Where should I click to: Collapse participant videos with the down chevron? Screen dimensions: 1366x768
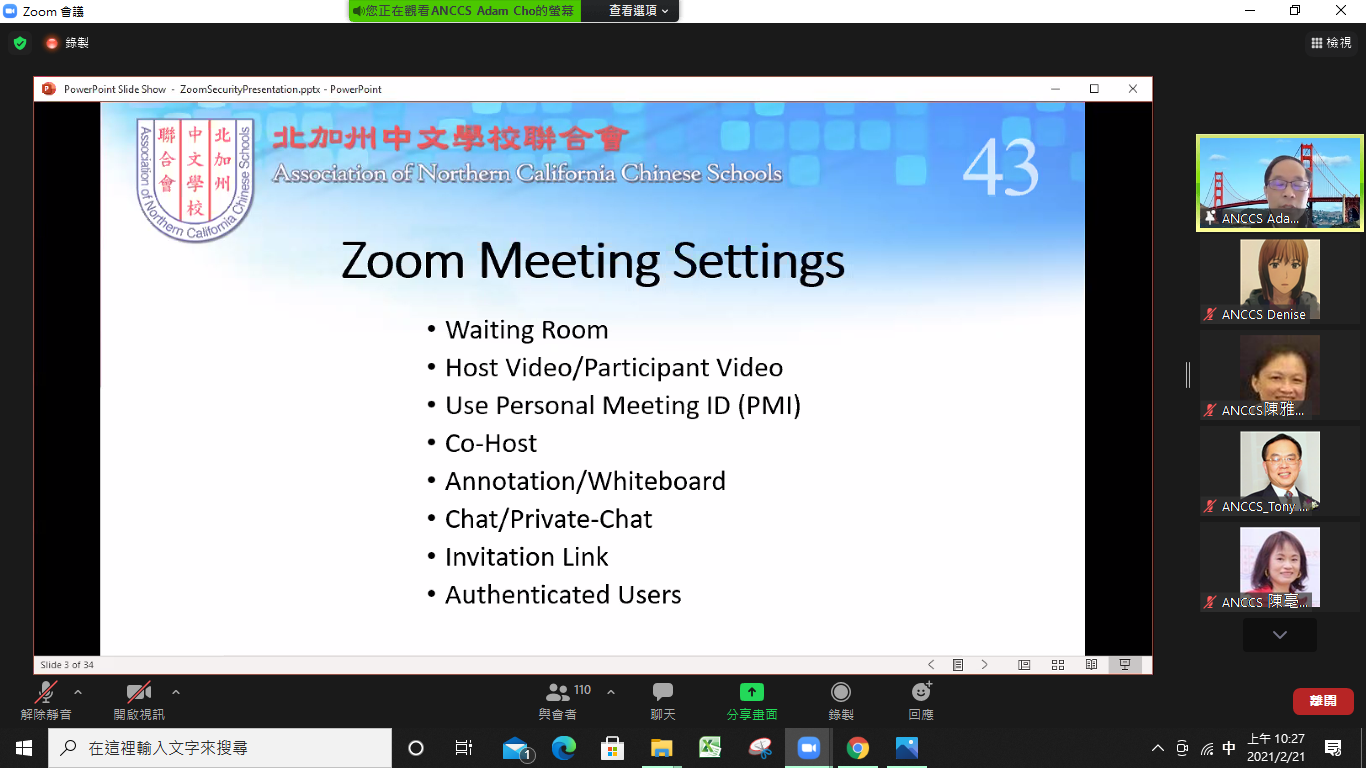tap(1279, 634)
